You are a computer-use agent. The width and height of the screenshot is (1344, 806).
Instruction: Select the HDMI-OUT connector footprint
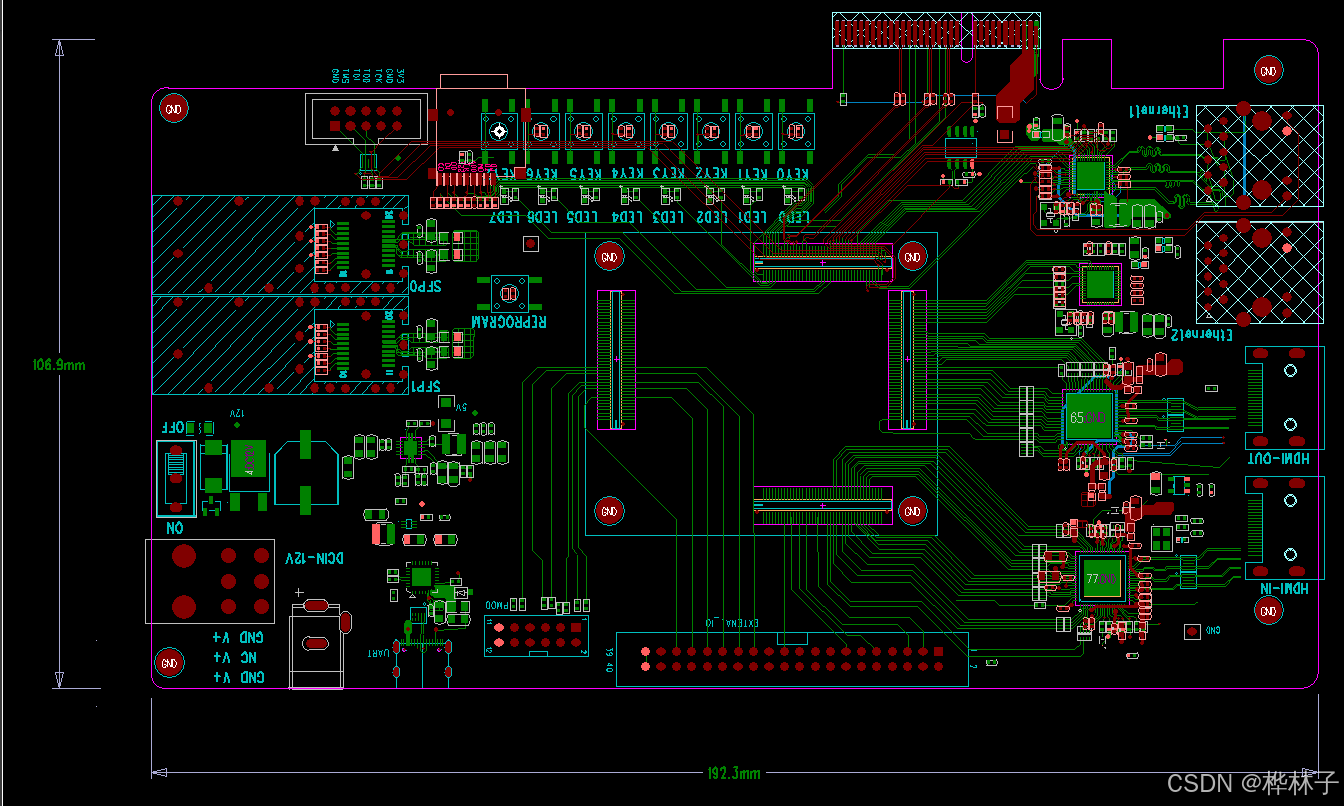pos(1284,397)
